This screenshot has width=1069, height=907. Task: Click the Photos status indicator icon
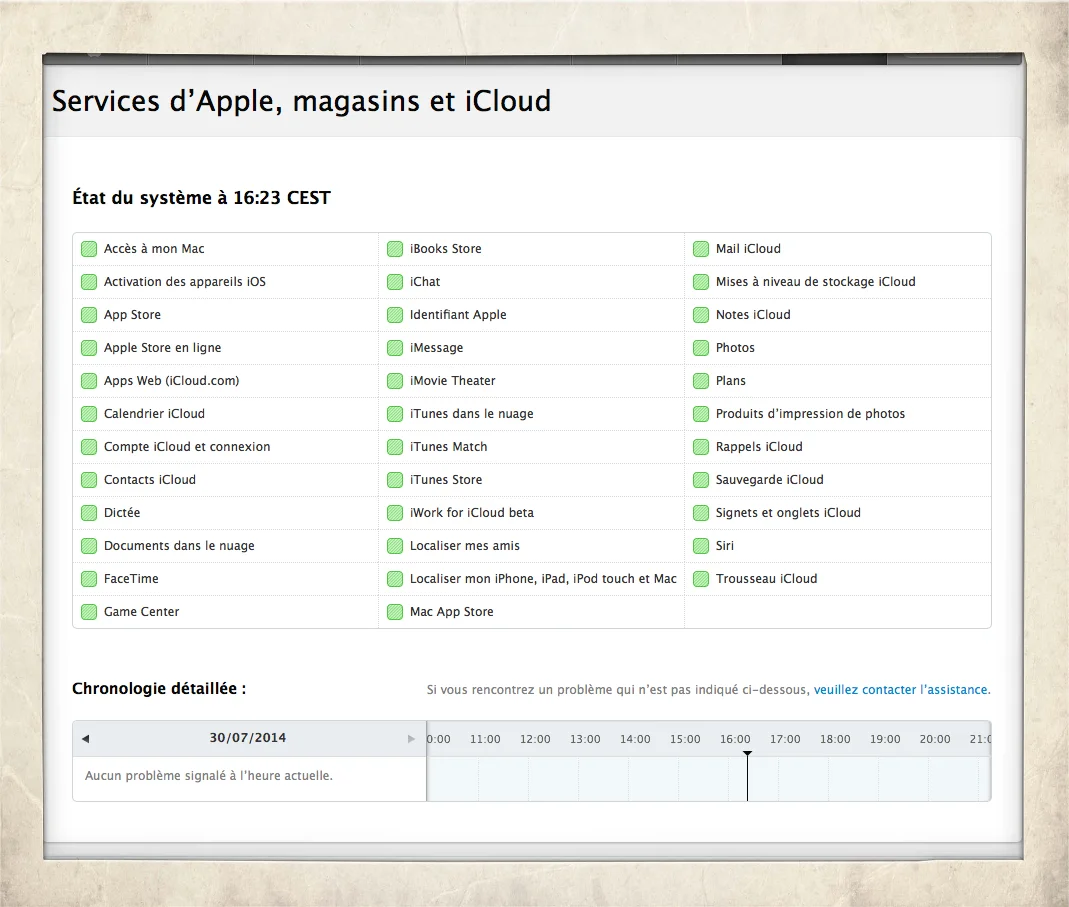(x=701, y=348)
